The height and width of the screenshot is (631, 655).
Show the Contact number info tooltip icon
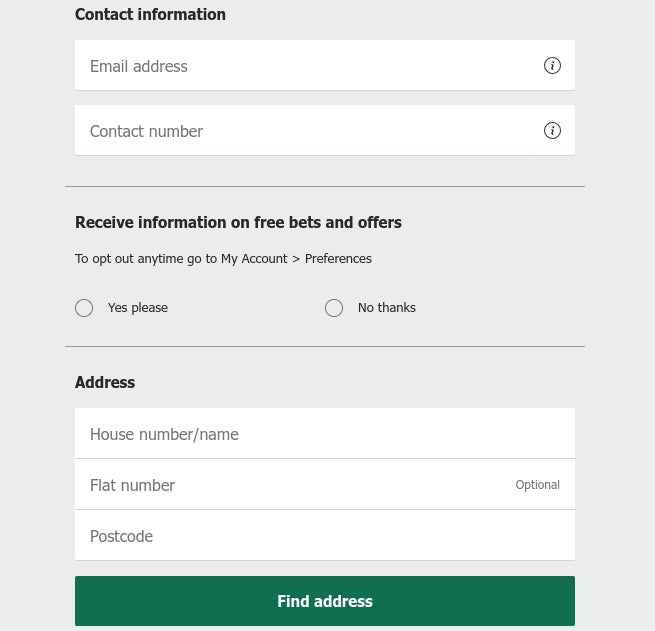pos(552,131)
